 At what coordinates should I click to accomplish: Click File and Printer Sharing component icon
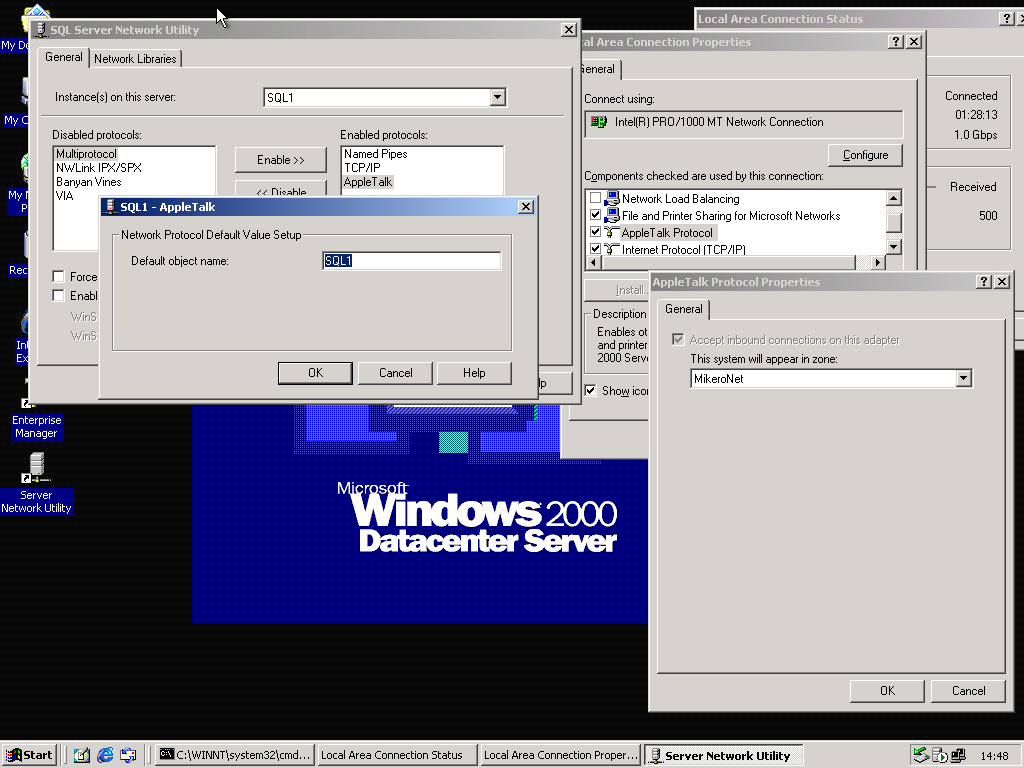coord(612,216)
